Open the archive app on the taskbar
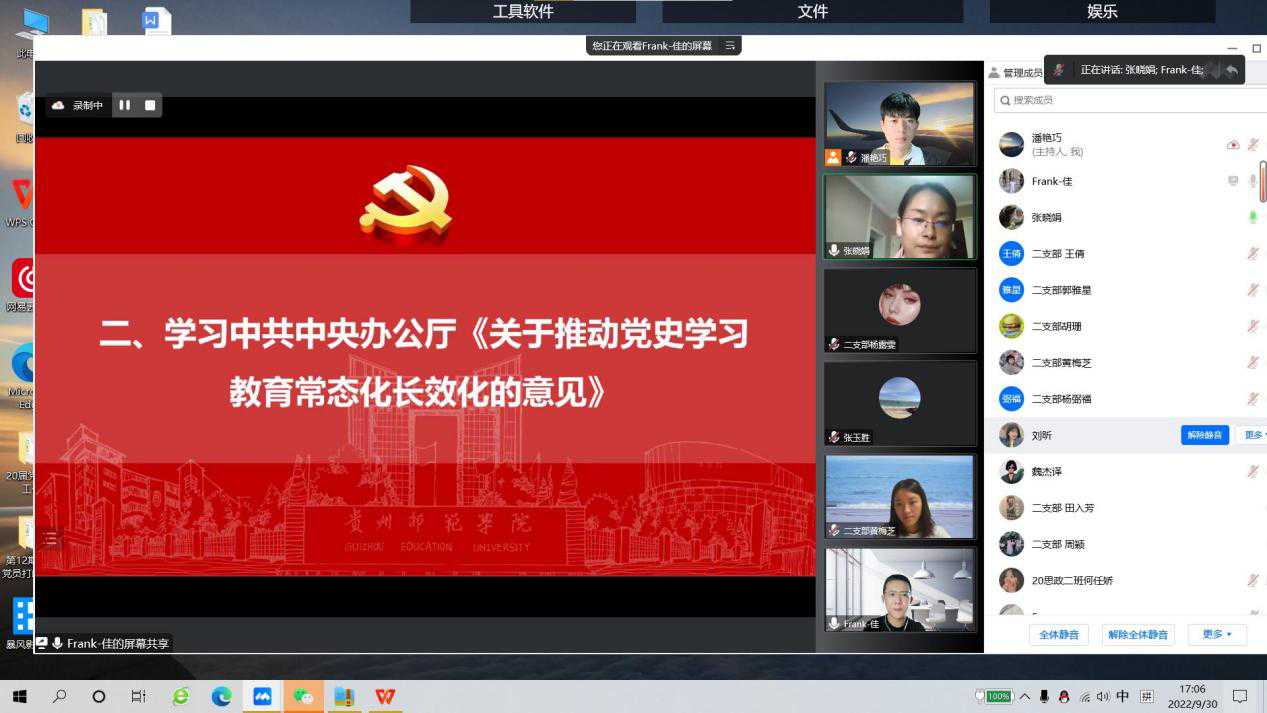The width and height of the screenshot is (1267, 713). click(x=344, y=696)
